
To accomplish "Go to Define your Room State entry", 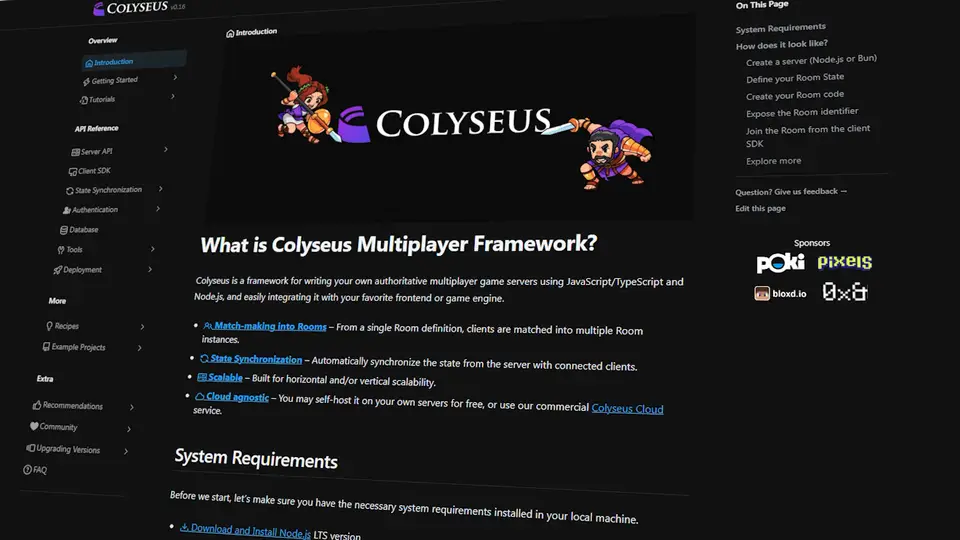I will (795, 78).
